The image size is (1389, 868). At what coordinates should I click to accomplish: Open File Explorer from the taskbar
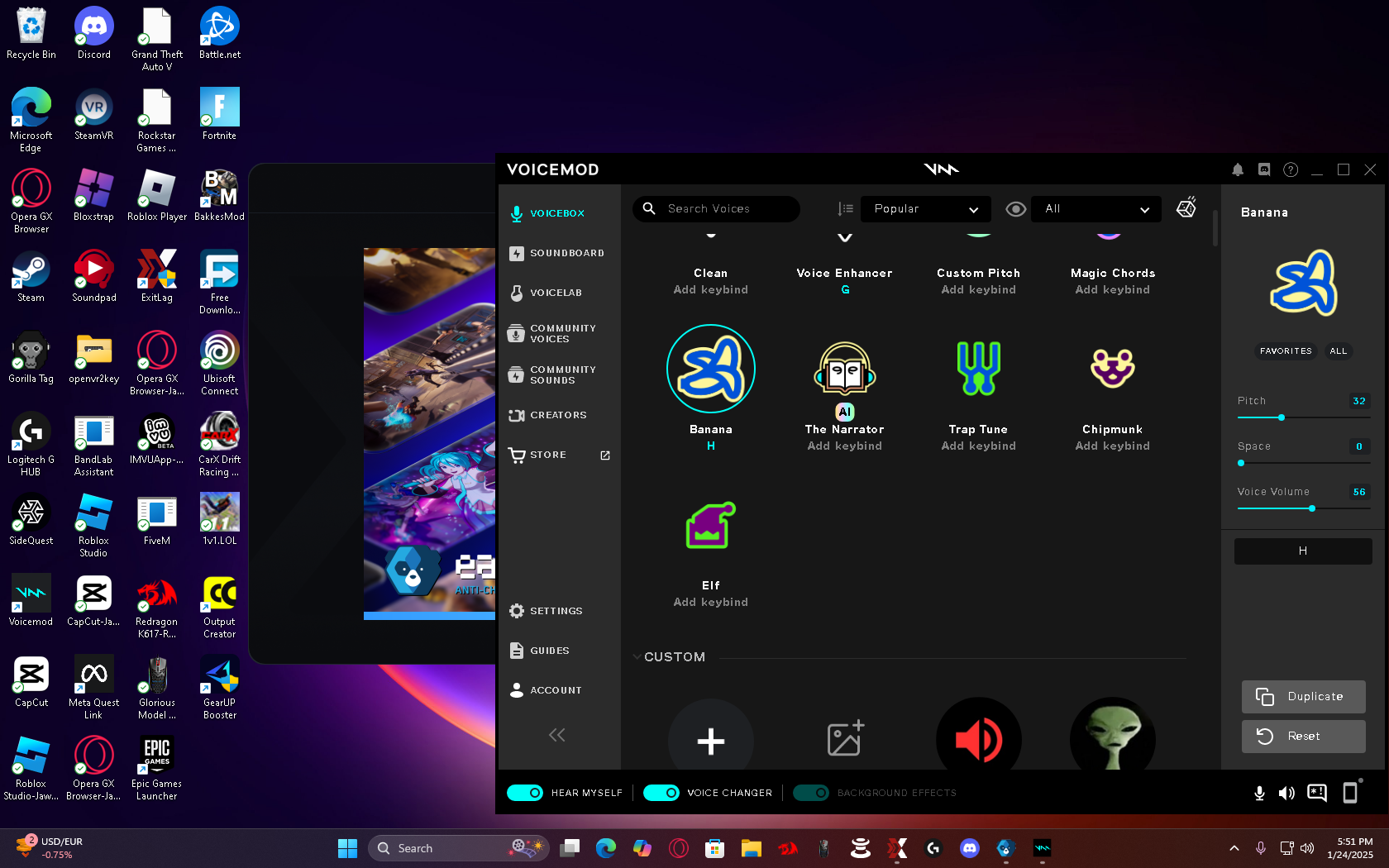pyautogui.click(x=751, y=848)
